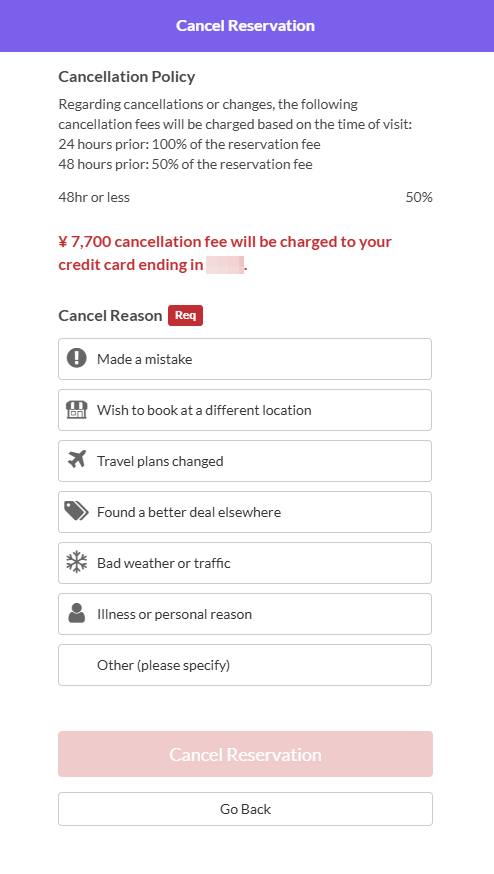Click the snowflake icon
The image size is (494, 874).
(x=77, y=562)
